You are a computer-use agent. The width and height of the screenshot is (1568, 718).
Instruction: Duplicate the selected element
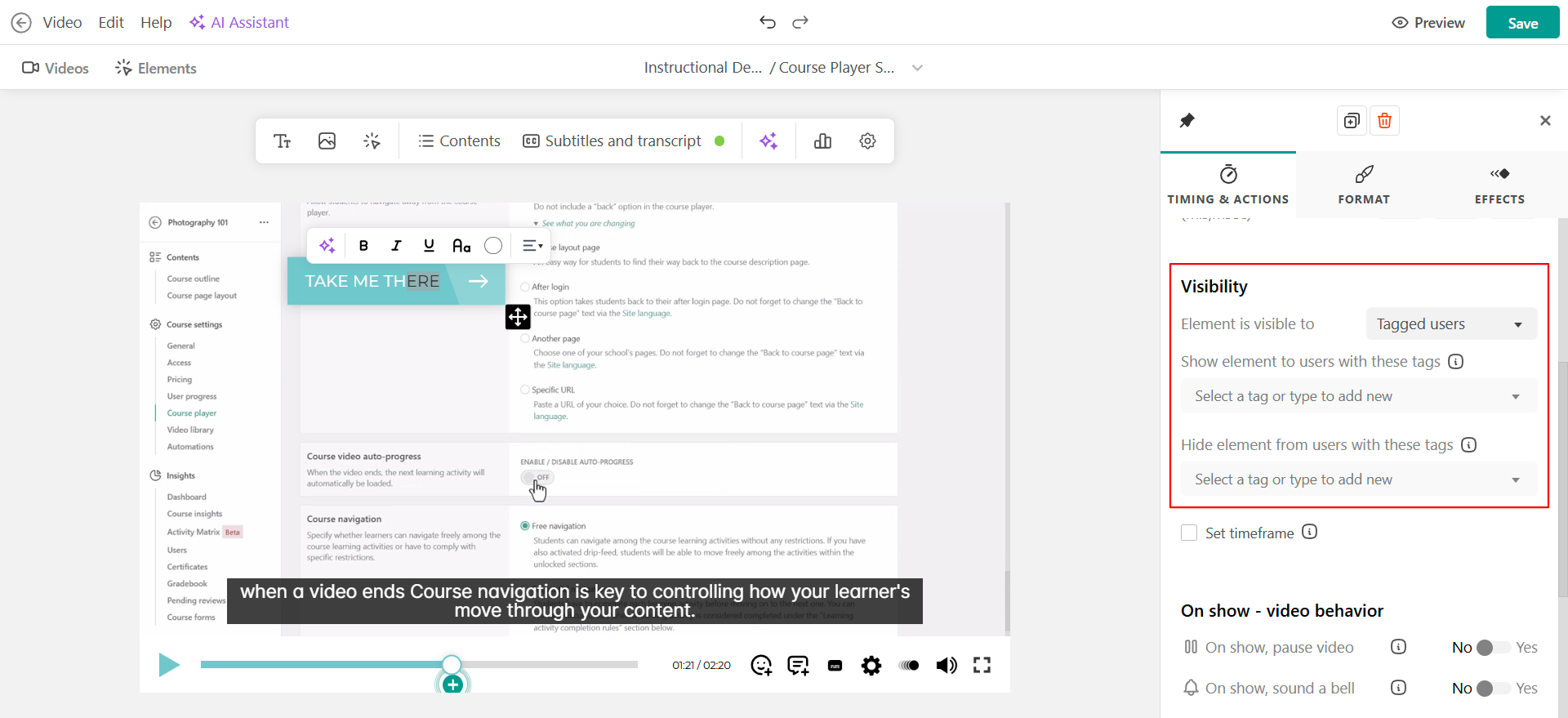(x=1352, y=121)
